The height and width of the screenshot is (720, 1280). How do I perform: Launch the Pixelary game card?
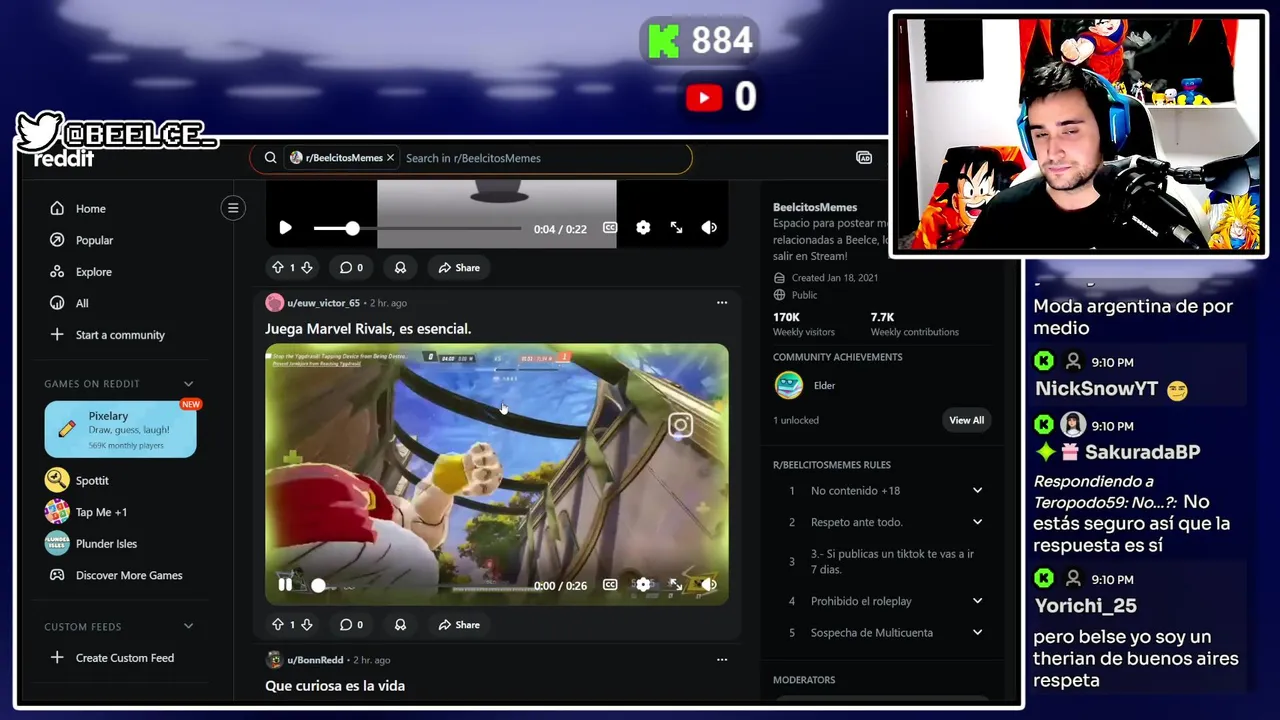120,429
